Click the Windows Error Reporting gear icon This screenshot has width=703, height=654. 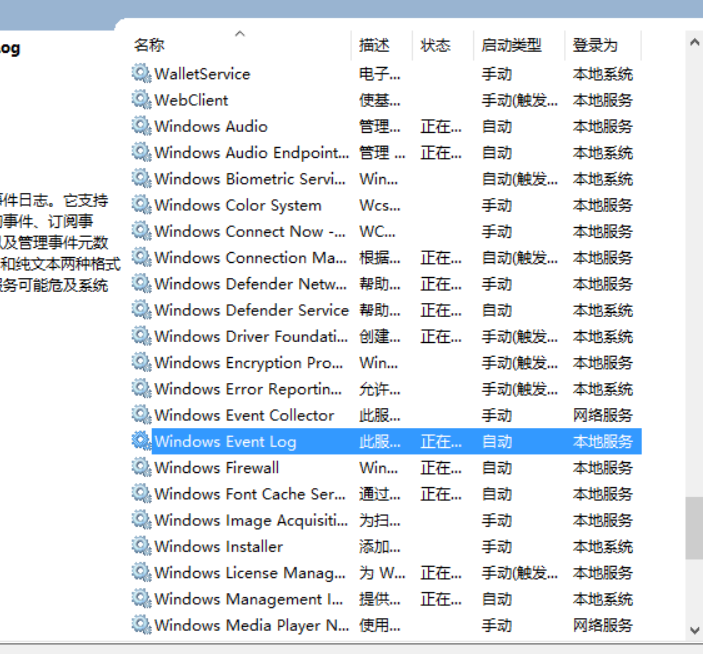point(141,389)
